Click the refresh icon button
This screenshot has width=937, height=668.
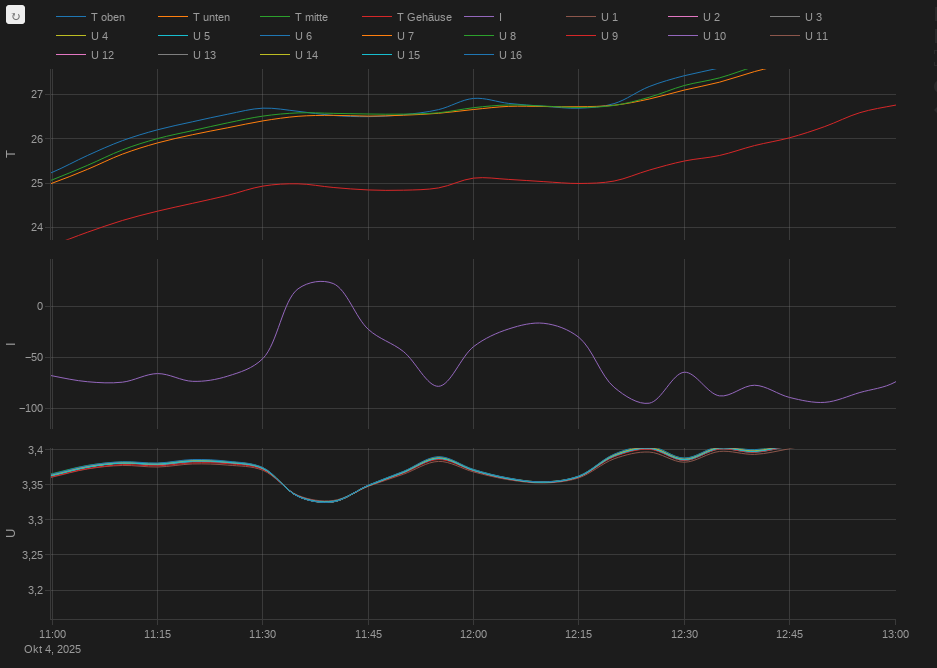point(16,16)
